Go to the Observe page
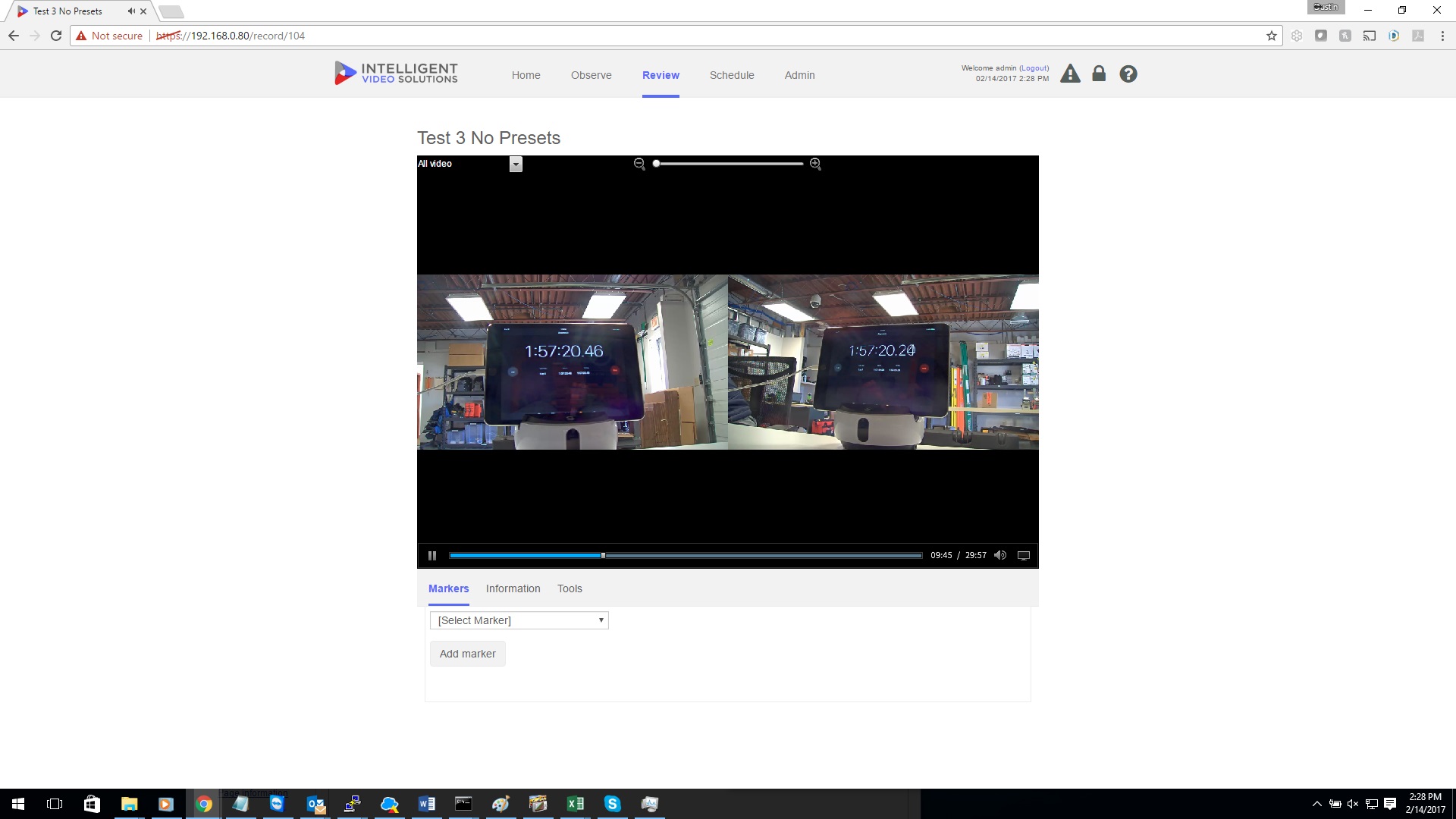The width and height of the screenshot is (1456, 819). (591, 75)
